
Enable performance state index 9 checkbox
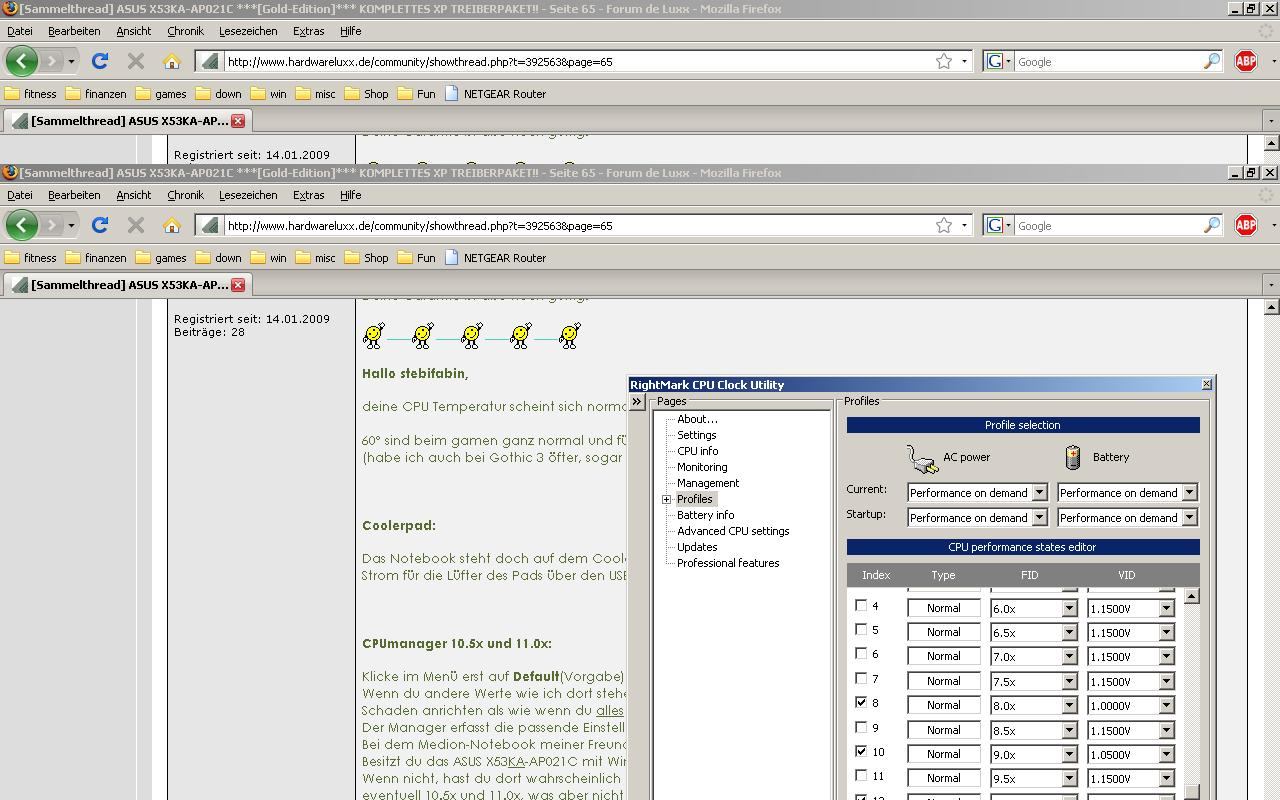click(x=861, y=727)
